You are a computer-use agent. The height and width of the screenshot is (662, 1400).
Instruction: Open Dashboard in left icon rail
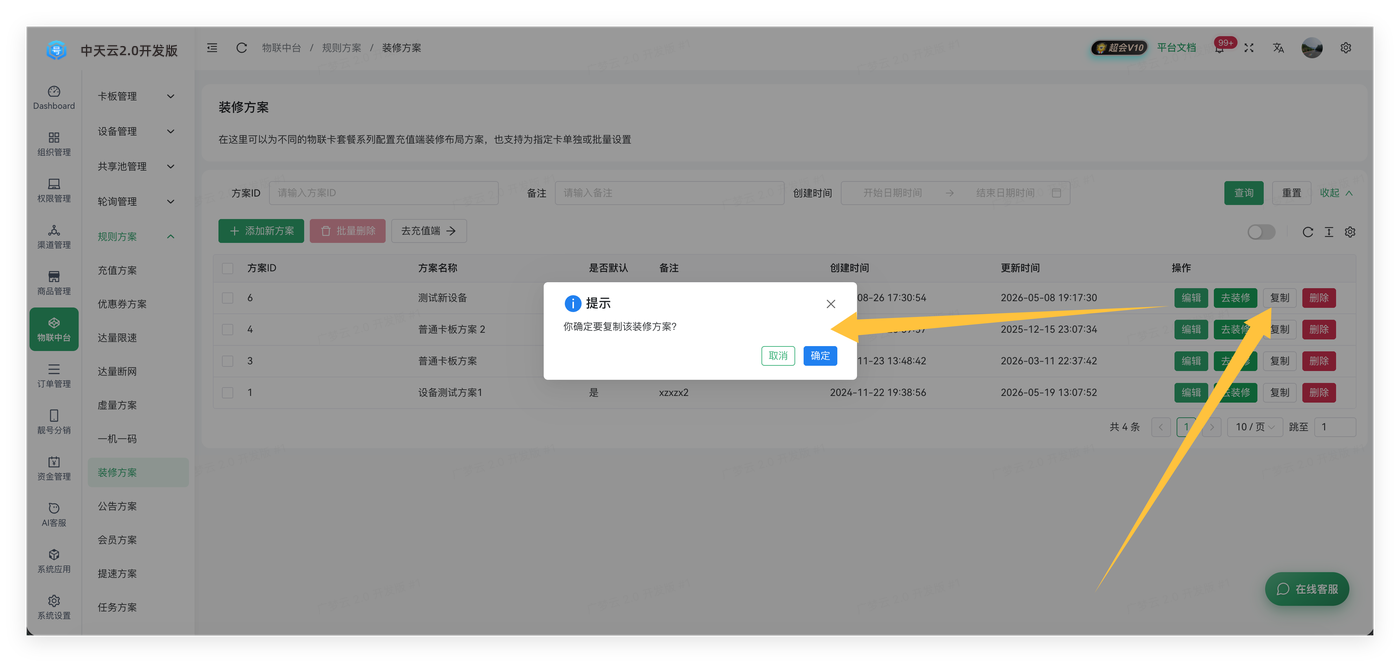pyautogui.click(x=54, y=97)
